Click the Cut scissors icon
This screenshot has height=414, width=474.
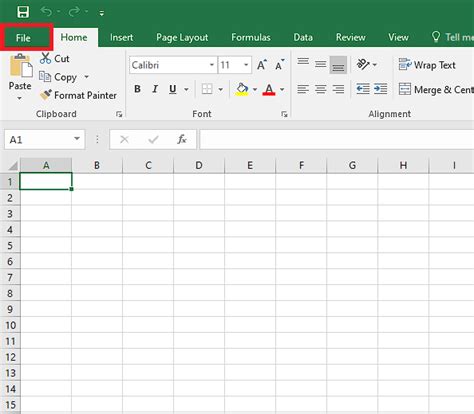(x=45, y=58)
